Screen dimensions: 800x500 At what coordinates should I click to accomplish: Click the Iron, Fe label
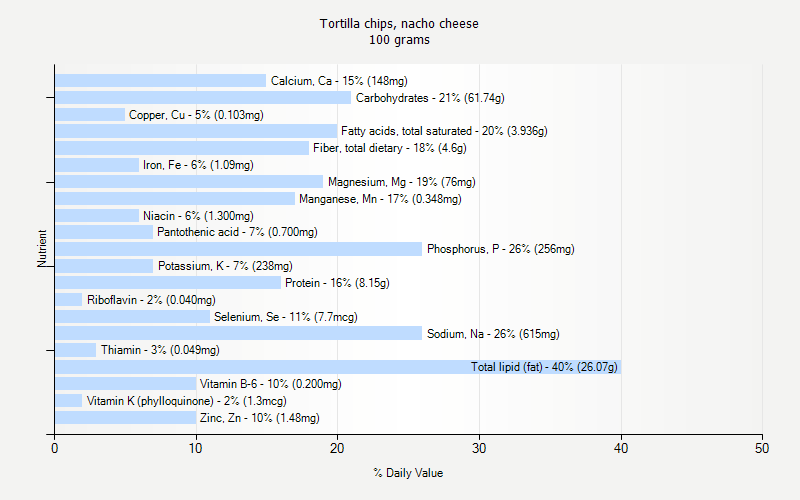pos(198,165)
